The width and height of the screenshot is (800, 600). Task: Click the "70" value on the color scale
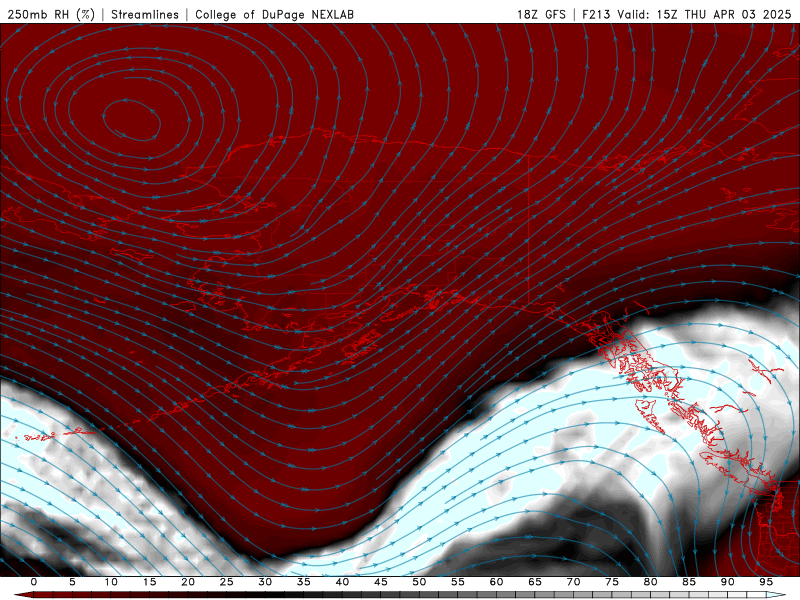tap(573, 582)
